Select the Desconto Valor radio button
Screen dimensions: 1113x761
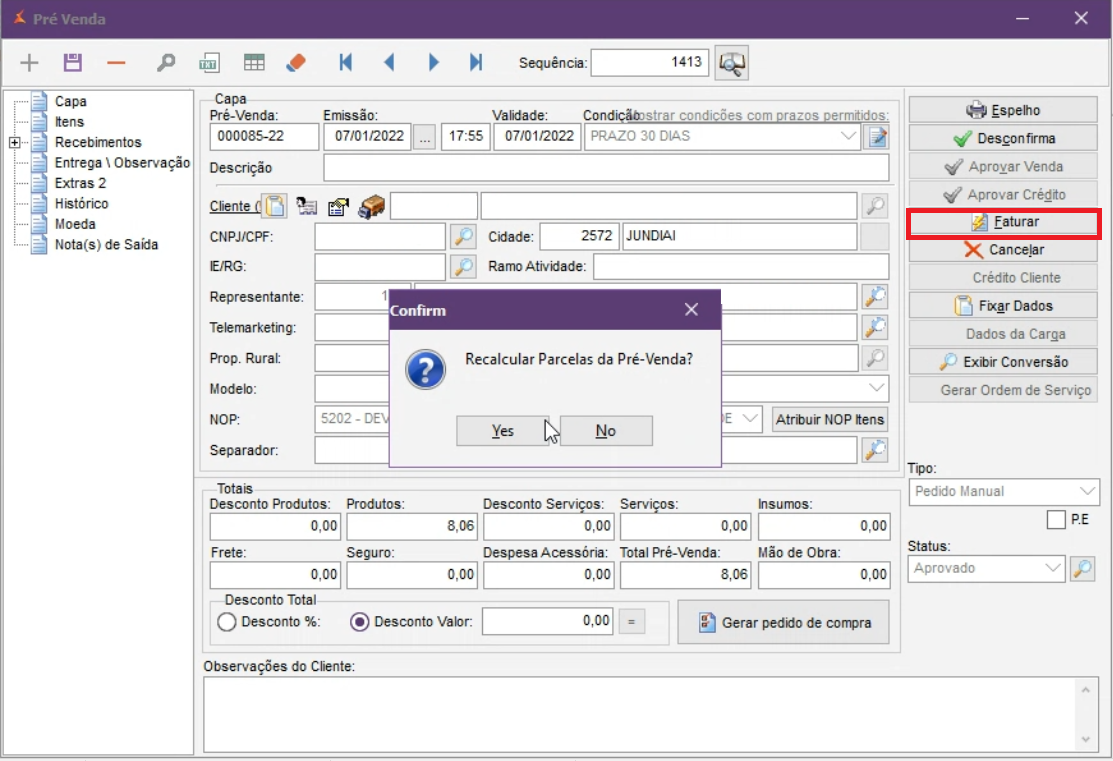pyautogui.click(x=360, y=622)
